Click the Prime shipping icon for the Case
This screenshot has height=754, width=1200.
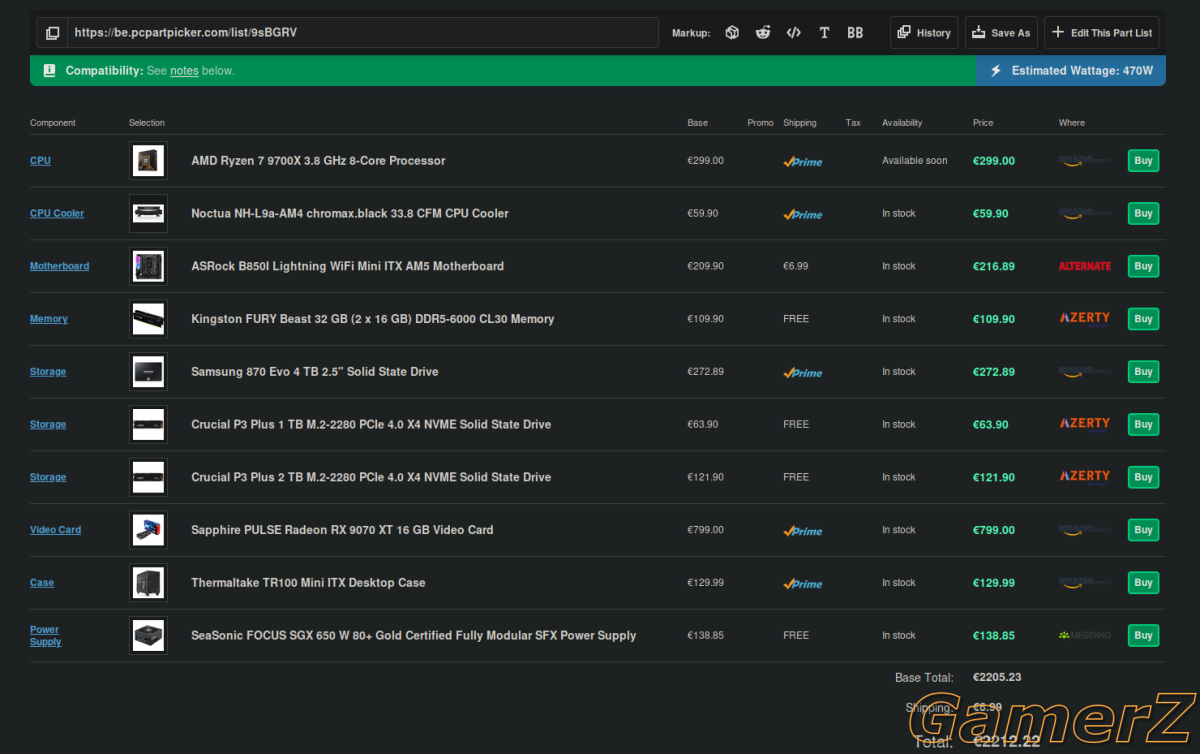(x=803, y=584)
